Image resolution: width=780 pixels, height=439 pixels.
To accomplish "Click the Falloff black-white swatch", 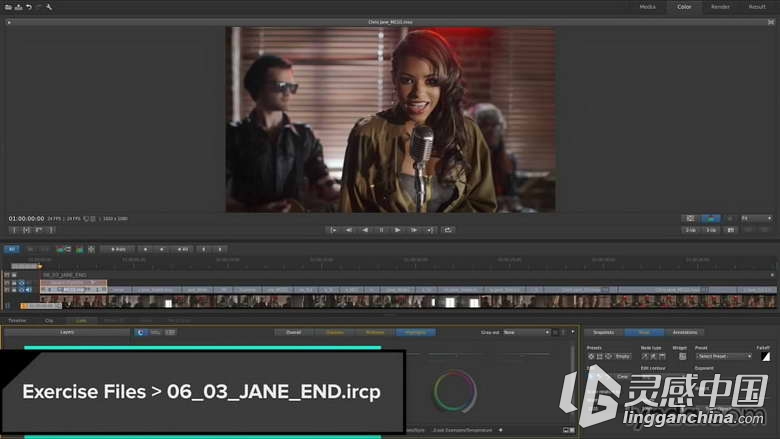I will coord(765,356).
